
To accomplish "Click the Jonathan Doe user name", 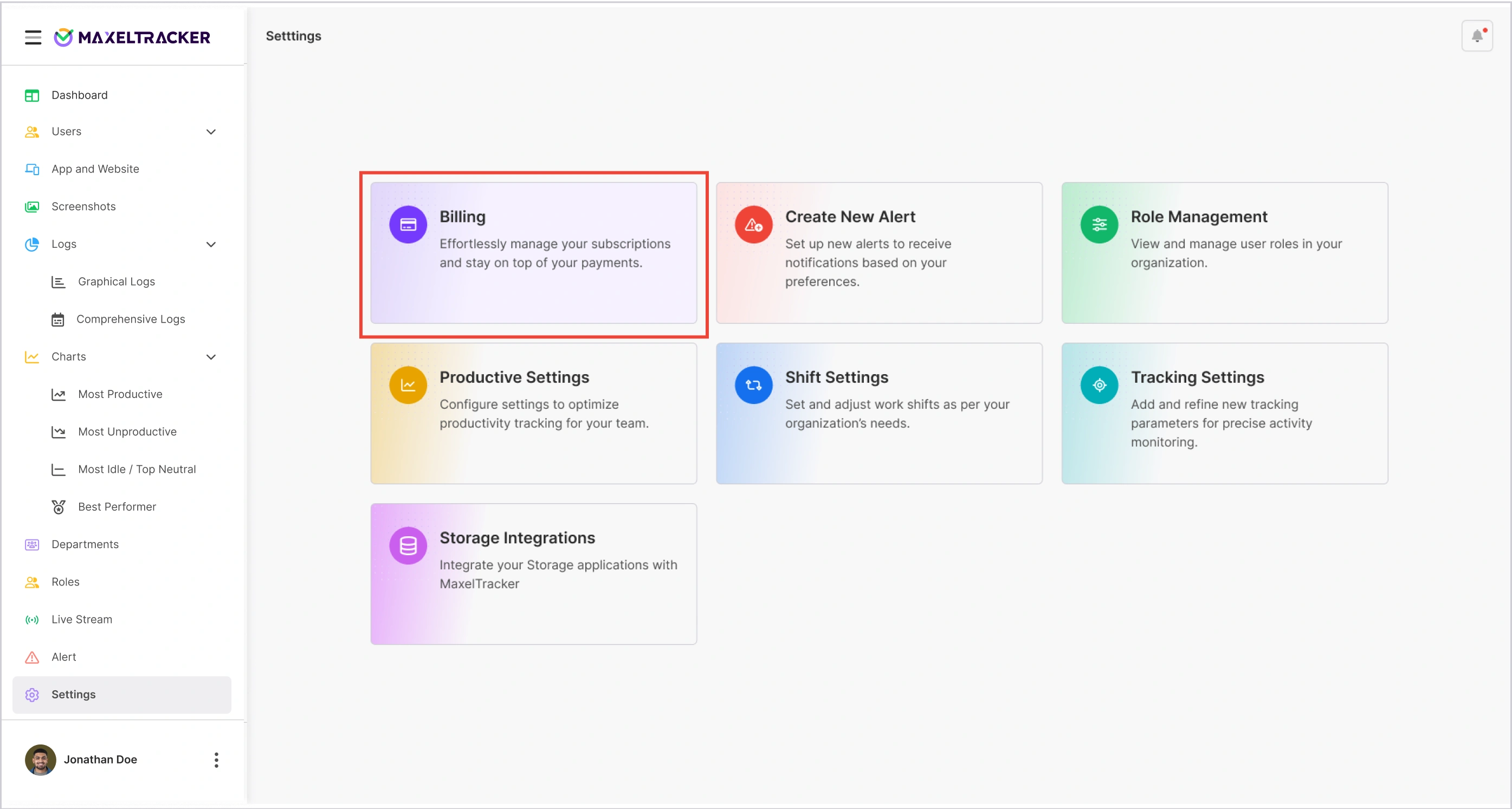I will 100,760.
